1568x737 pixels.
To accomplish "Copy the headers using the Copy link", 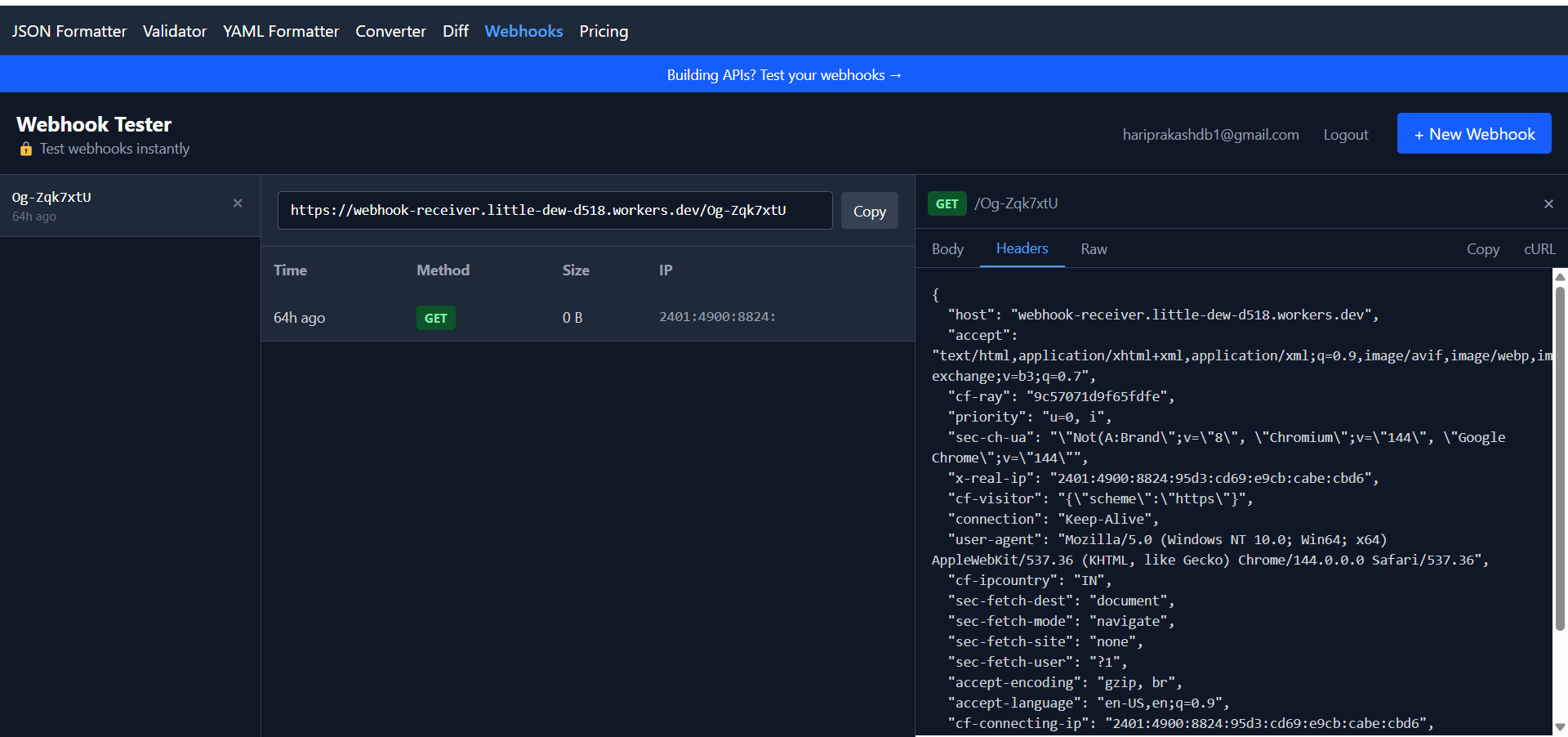I will click(x=1483, y=248).
